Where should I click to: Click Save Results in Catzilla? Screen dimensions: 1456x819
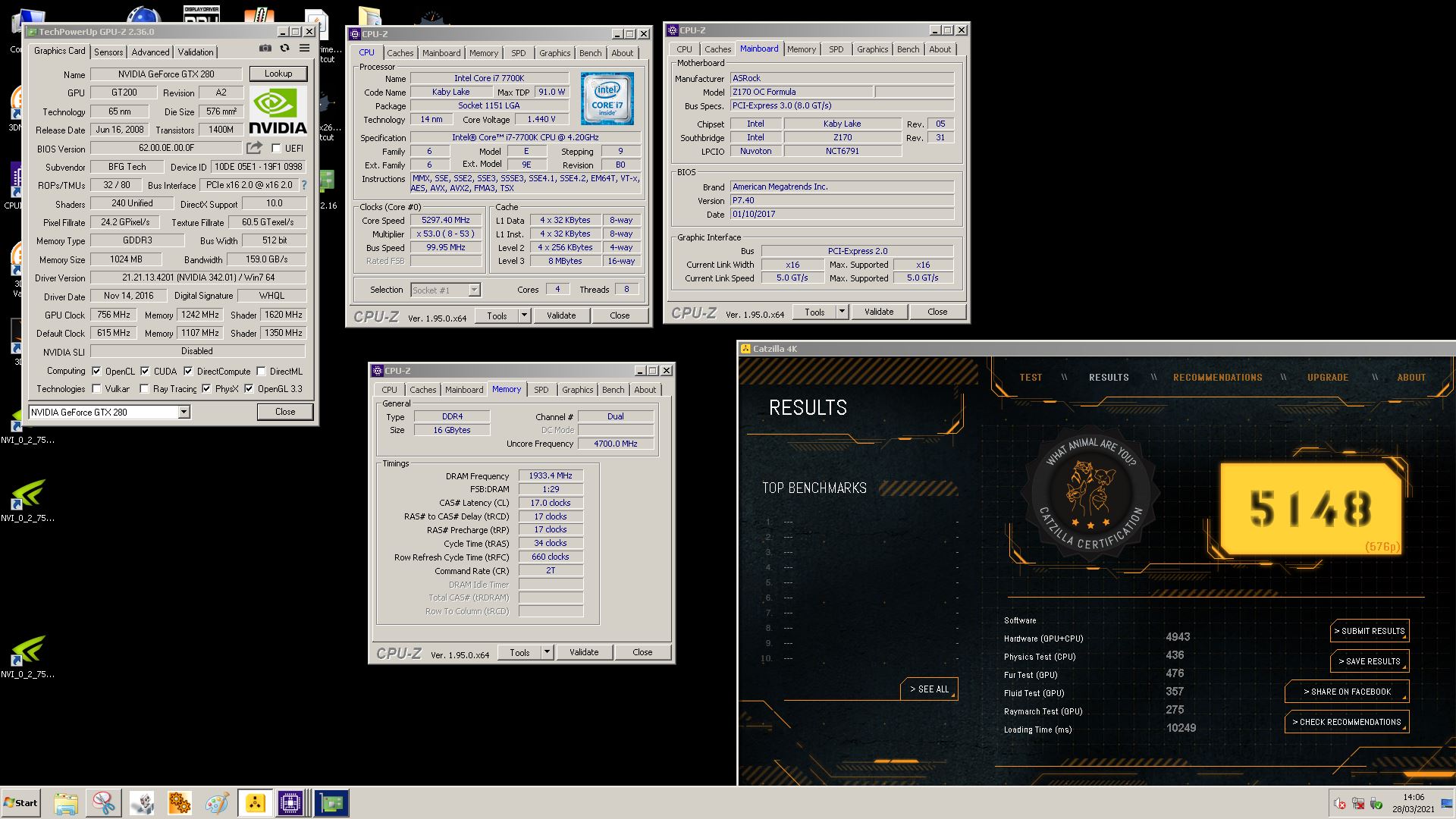(x=1370, y=661)
